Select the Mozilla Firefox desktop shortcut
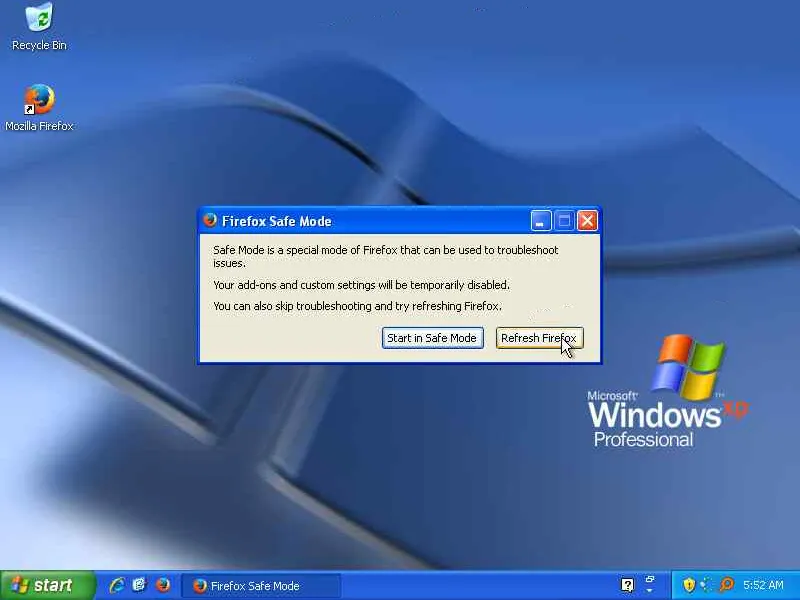The image size is (800, 600). (x=39, y=108)
